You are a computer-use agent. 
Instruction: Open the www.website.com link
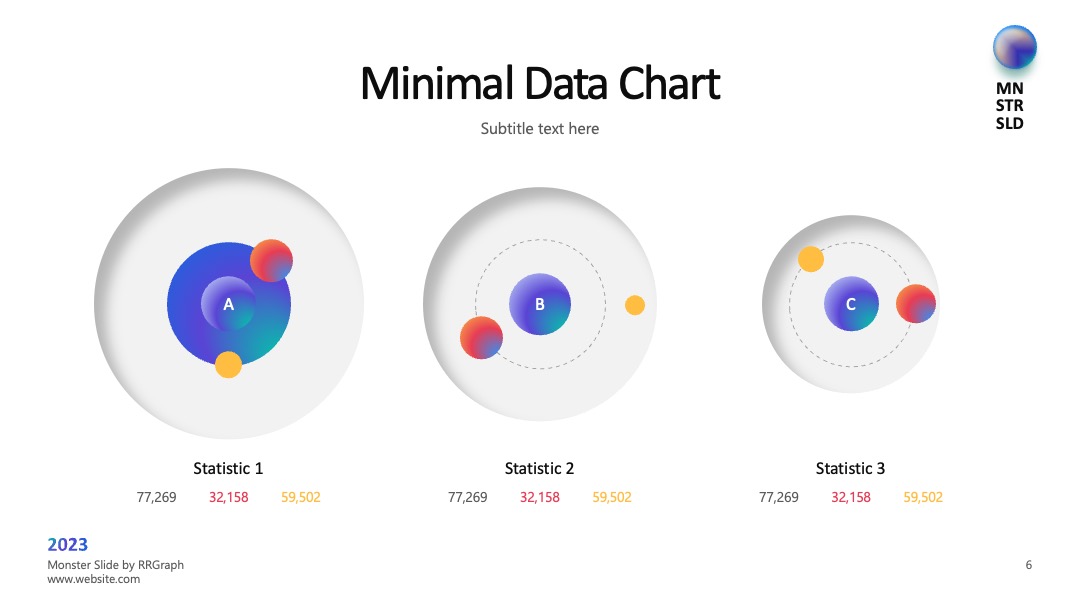(94, 579)
